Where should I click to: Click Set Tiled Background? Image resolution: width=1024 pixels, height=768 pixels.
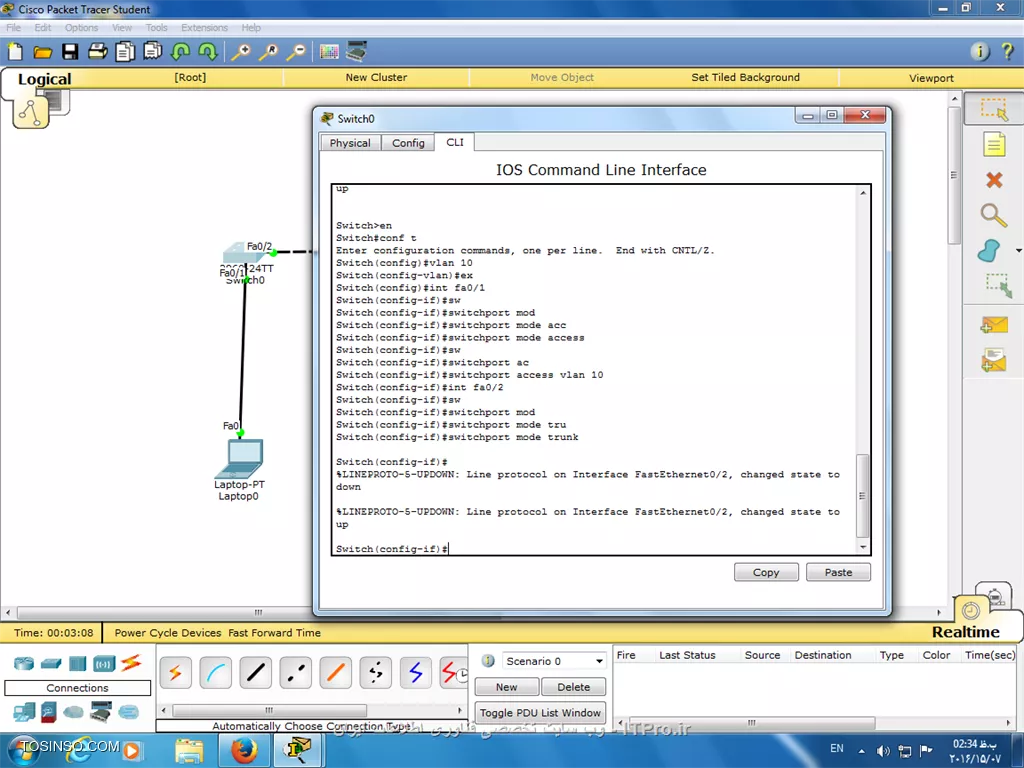[x=745, y=77]
